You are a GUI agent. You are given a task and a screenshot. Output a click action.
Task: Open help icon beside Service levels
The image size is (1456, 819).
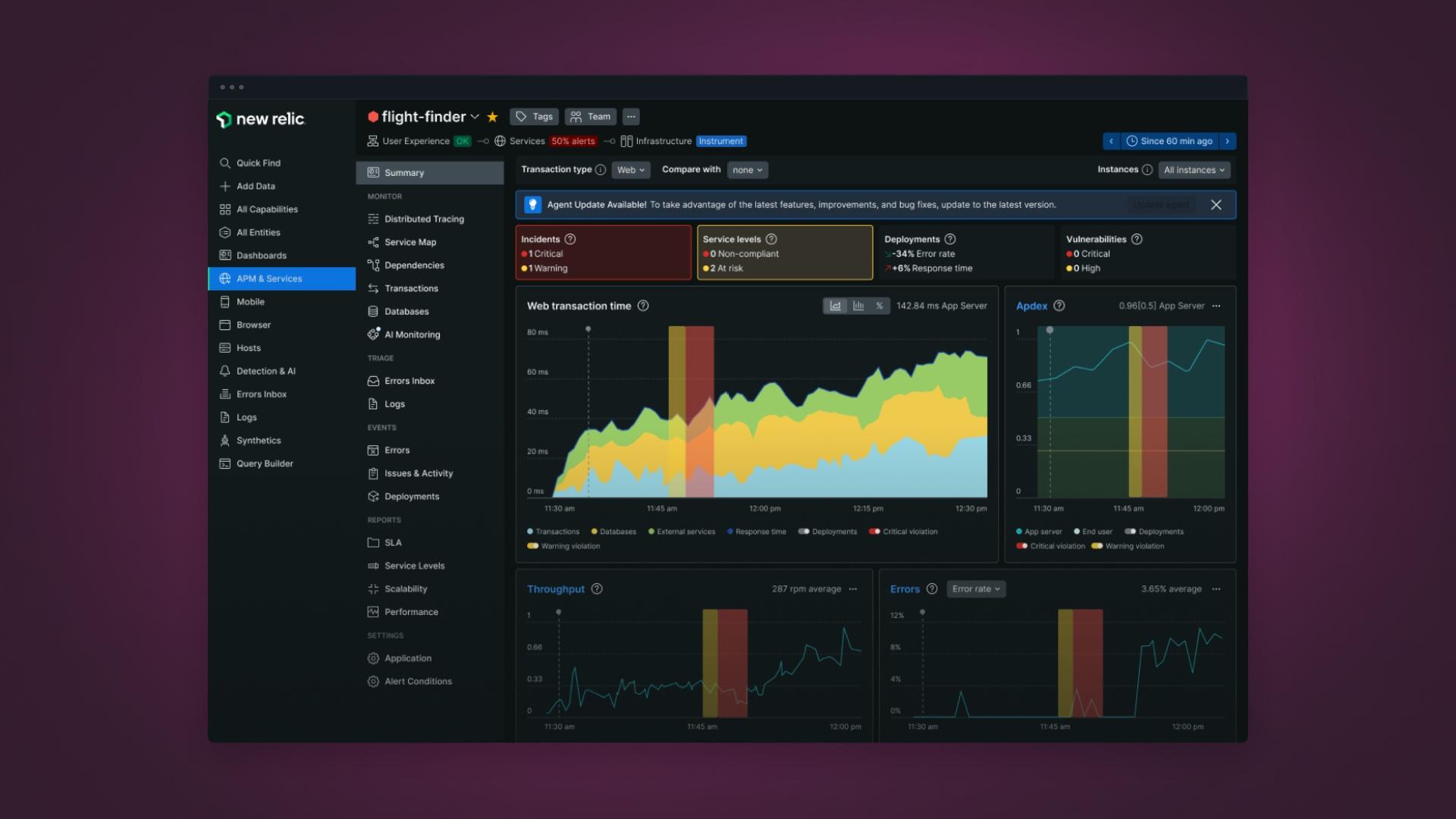click(771, 239)
